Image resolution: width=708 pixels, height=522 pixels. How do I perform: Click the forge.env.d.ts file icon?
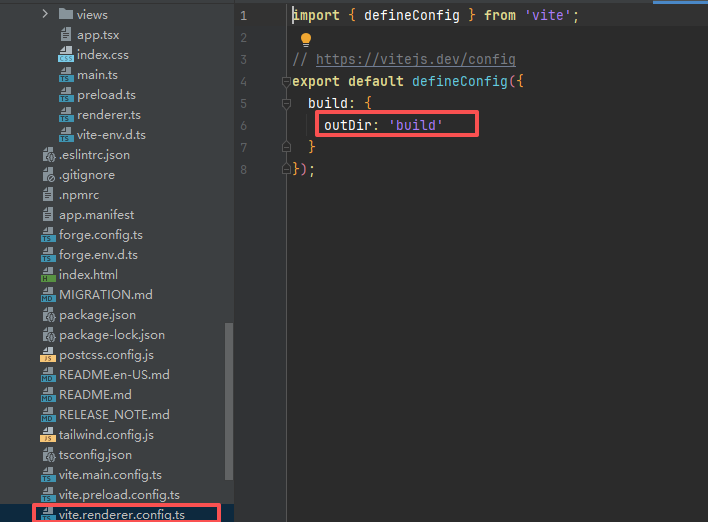click(x=48, y=255)
